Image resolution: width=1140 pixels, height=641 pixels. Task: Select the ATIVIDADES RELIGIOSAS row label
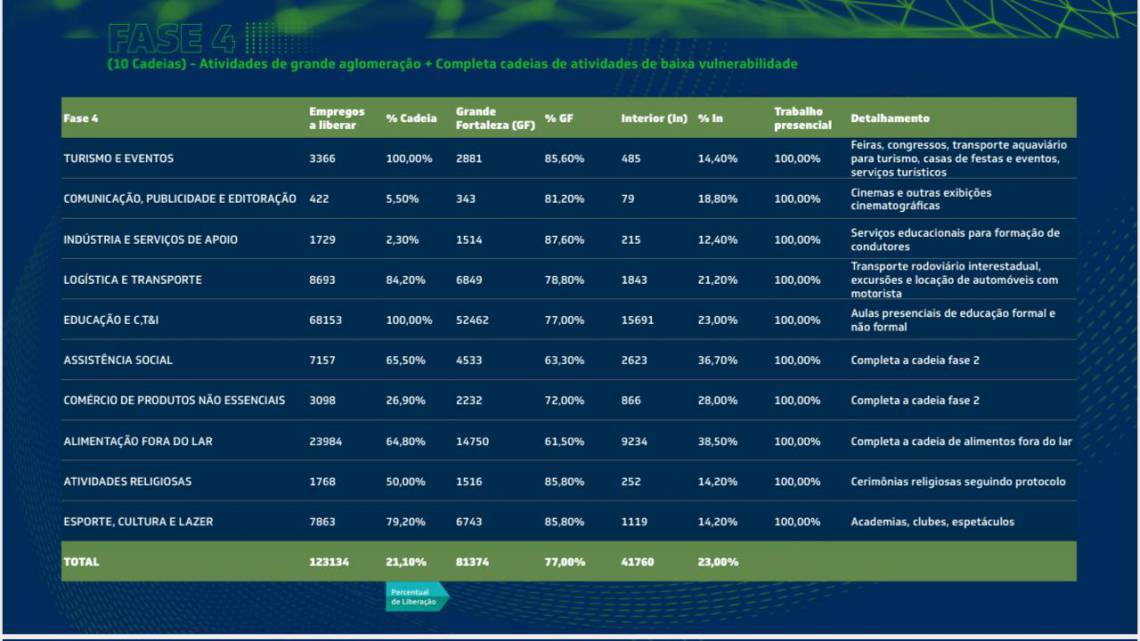click(127, 481)
